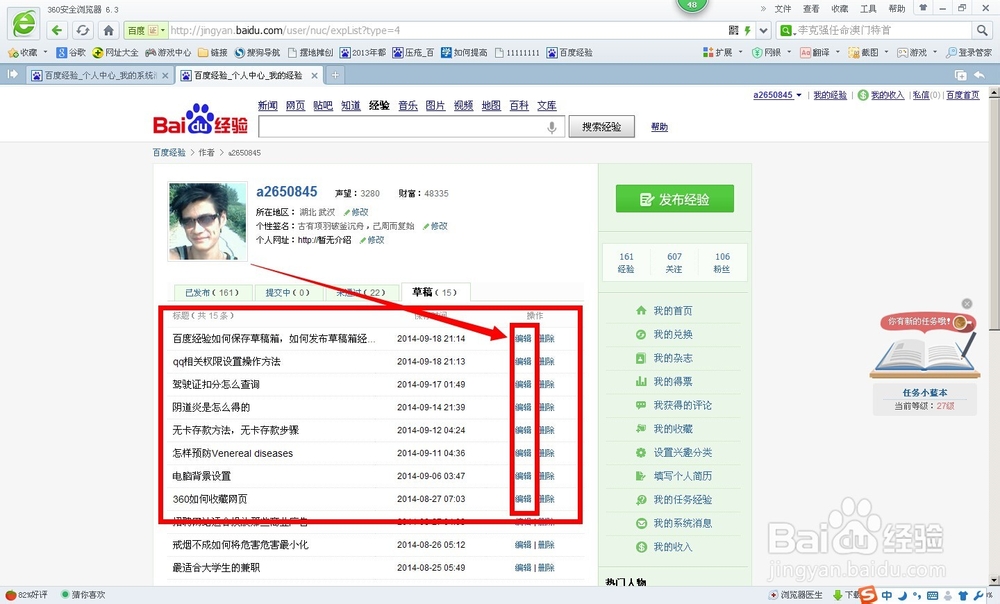Switch to the 提交中 (0) tab
The image size is (1000, 604).
click(287, 293)
